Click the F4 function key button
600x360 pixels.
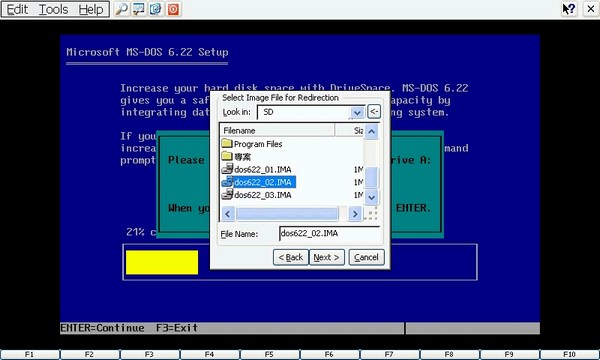point(209,355)
